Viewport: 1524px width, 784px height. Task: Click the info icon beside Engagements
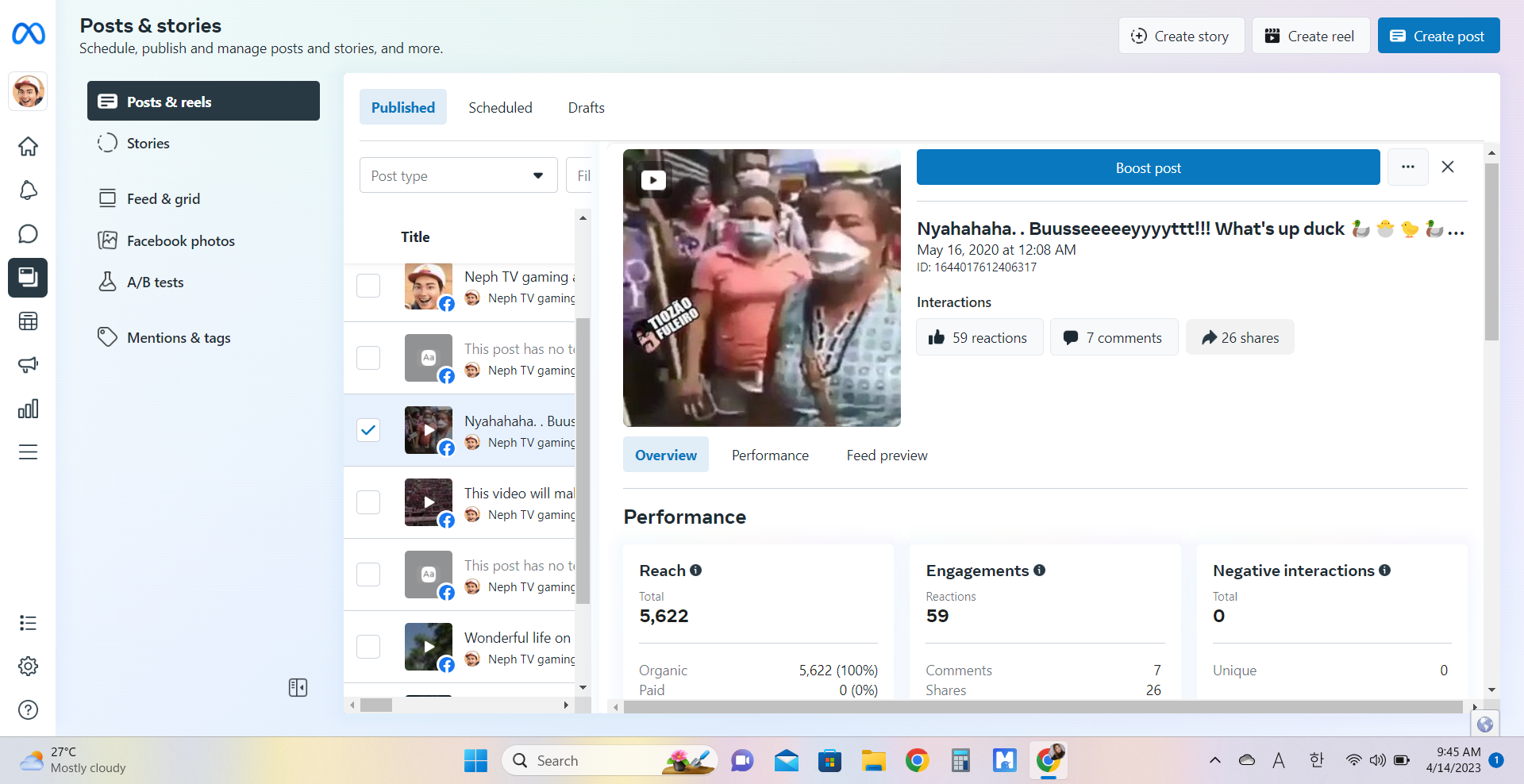coord(1039,571)
